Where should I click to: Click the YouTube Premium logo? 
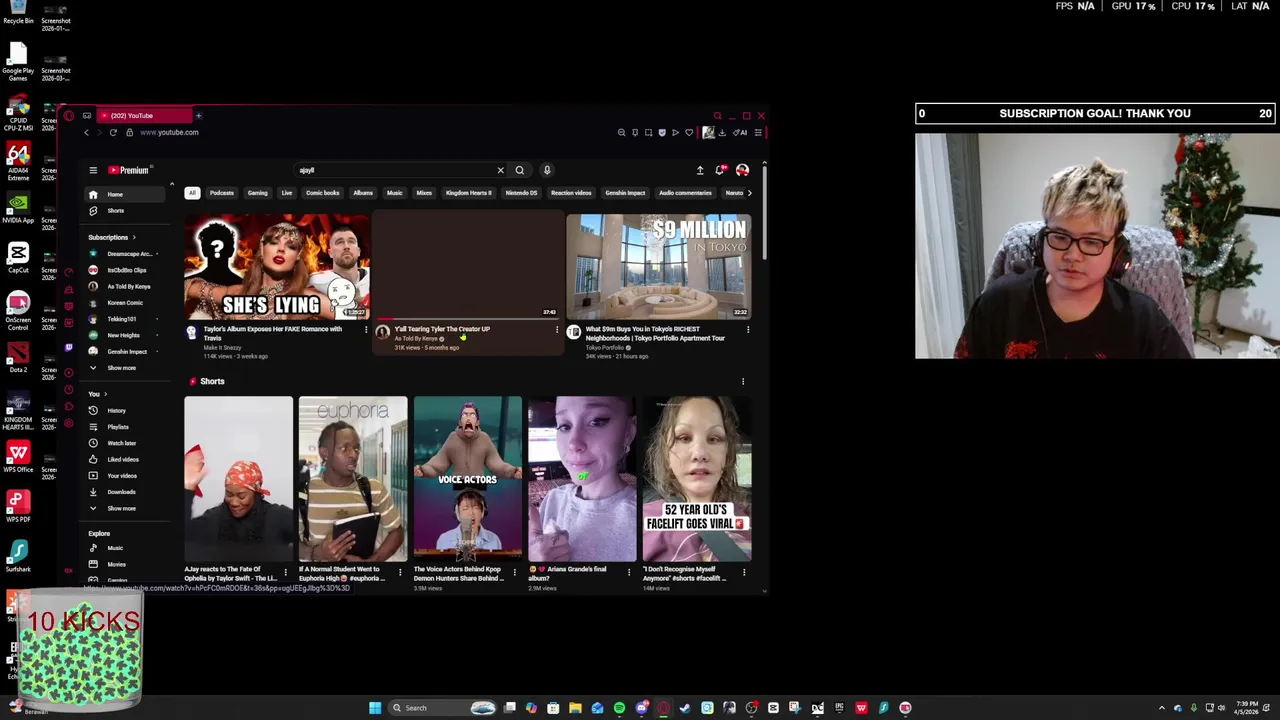[x=129, y=170]
